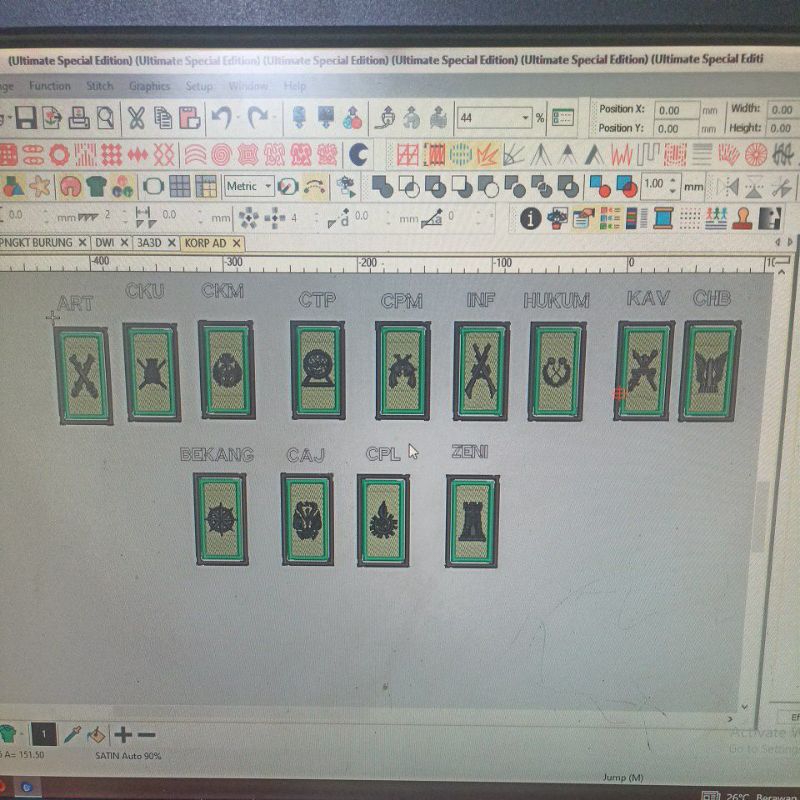Increase the 1.00 mm spinner value
The image size is (800, 800).
coord(672,181)
